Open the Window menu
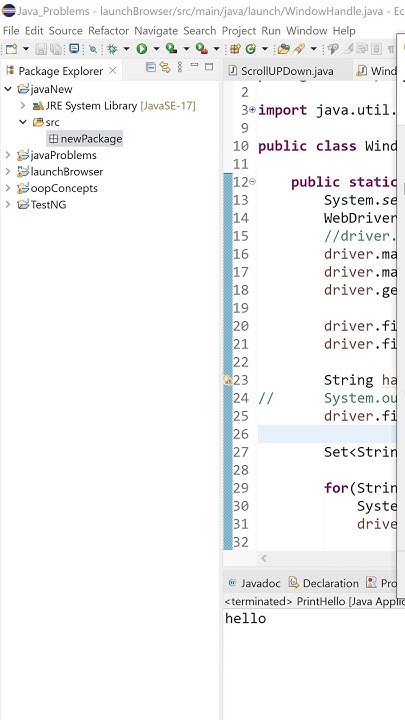 pyautogui.click(x=307, y=31)
